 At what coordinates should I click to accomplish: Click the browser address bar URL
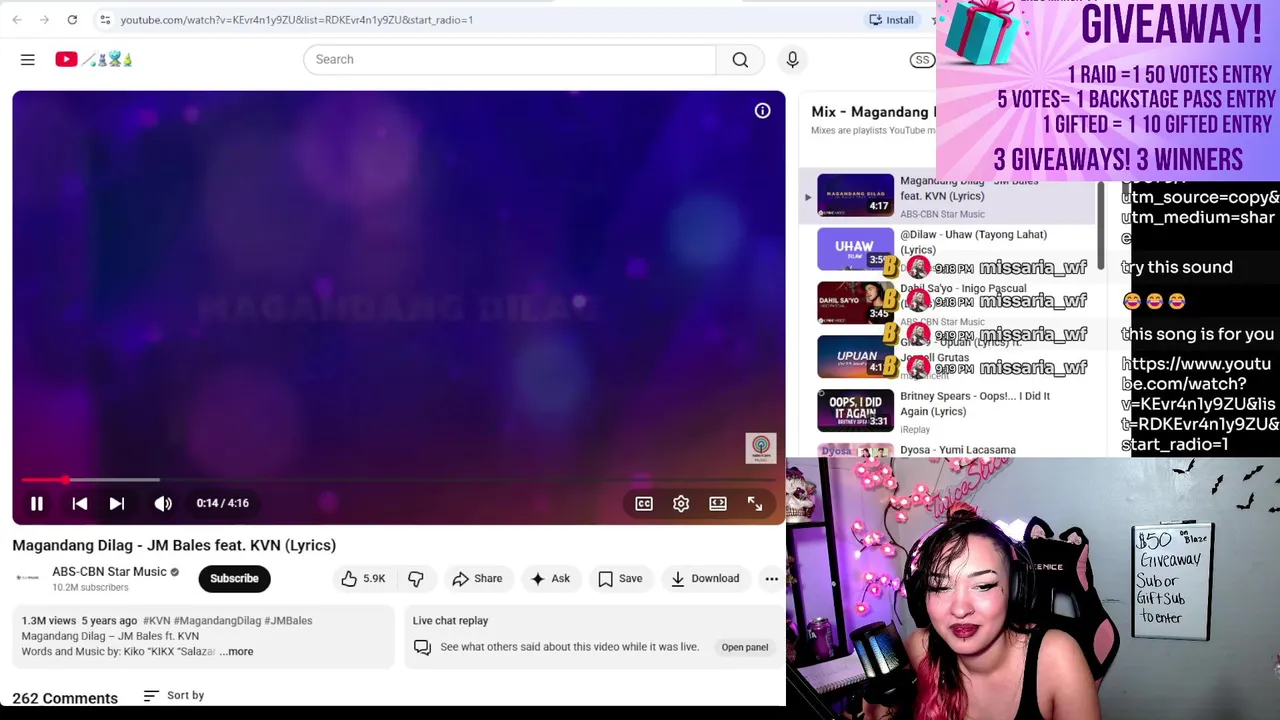pyautogui.click(x=297, y=20)
